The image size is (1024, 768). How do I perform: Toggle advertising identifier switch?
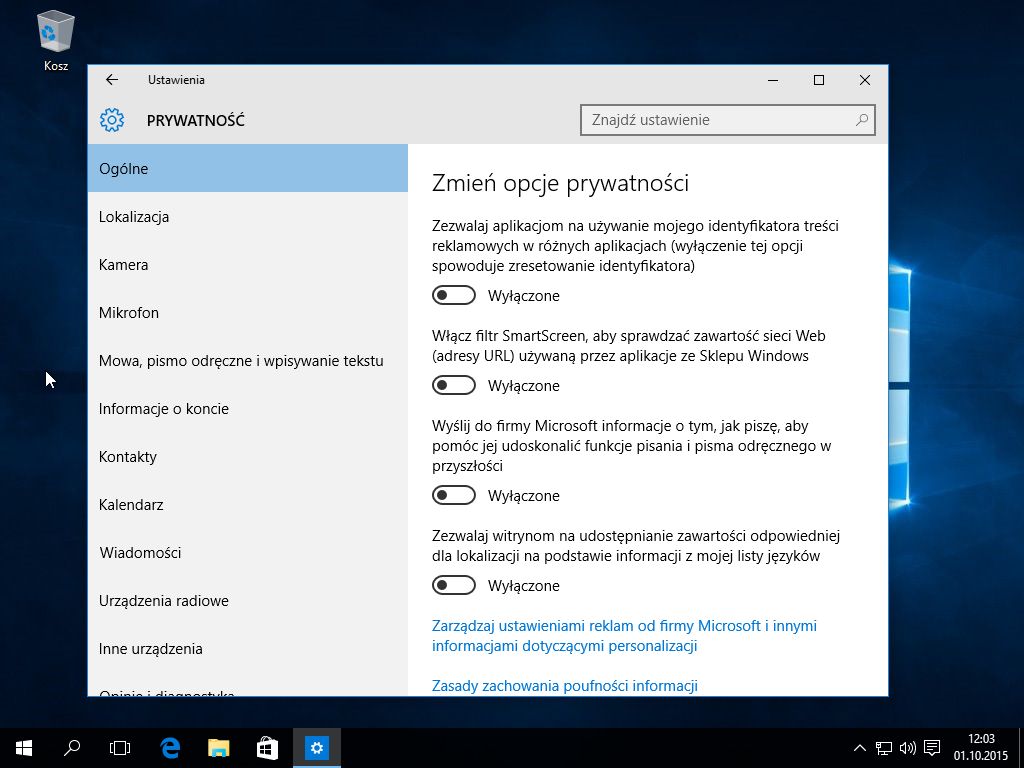pos(454,296)
